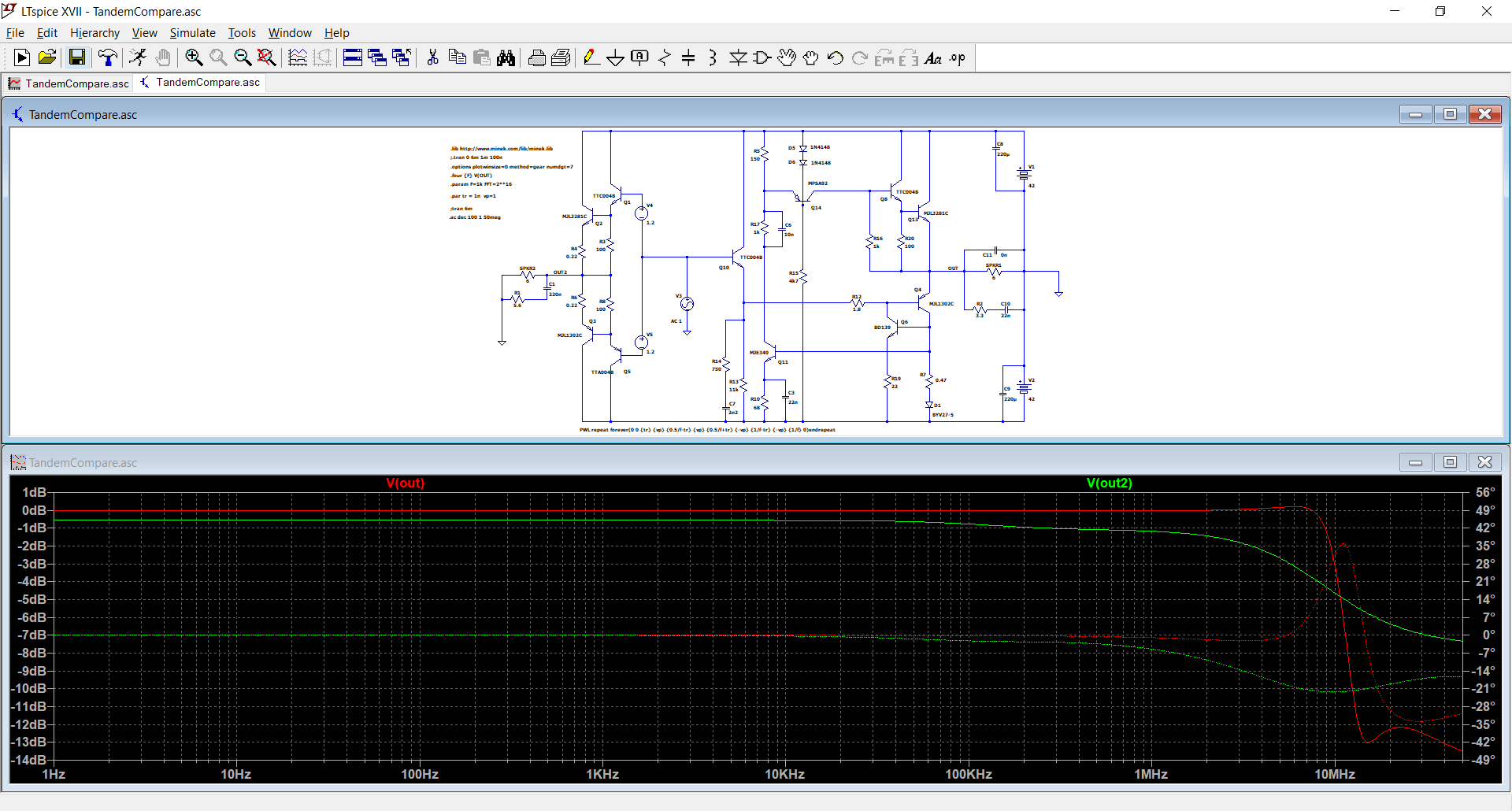
Task: Click the -14dB left axis label
Action: (x=28, y=760)
